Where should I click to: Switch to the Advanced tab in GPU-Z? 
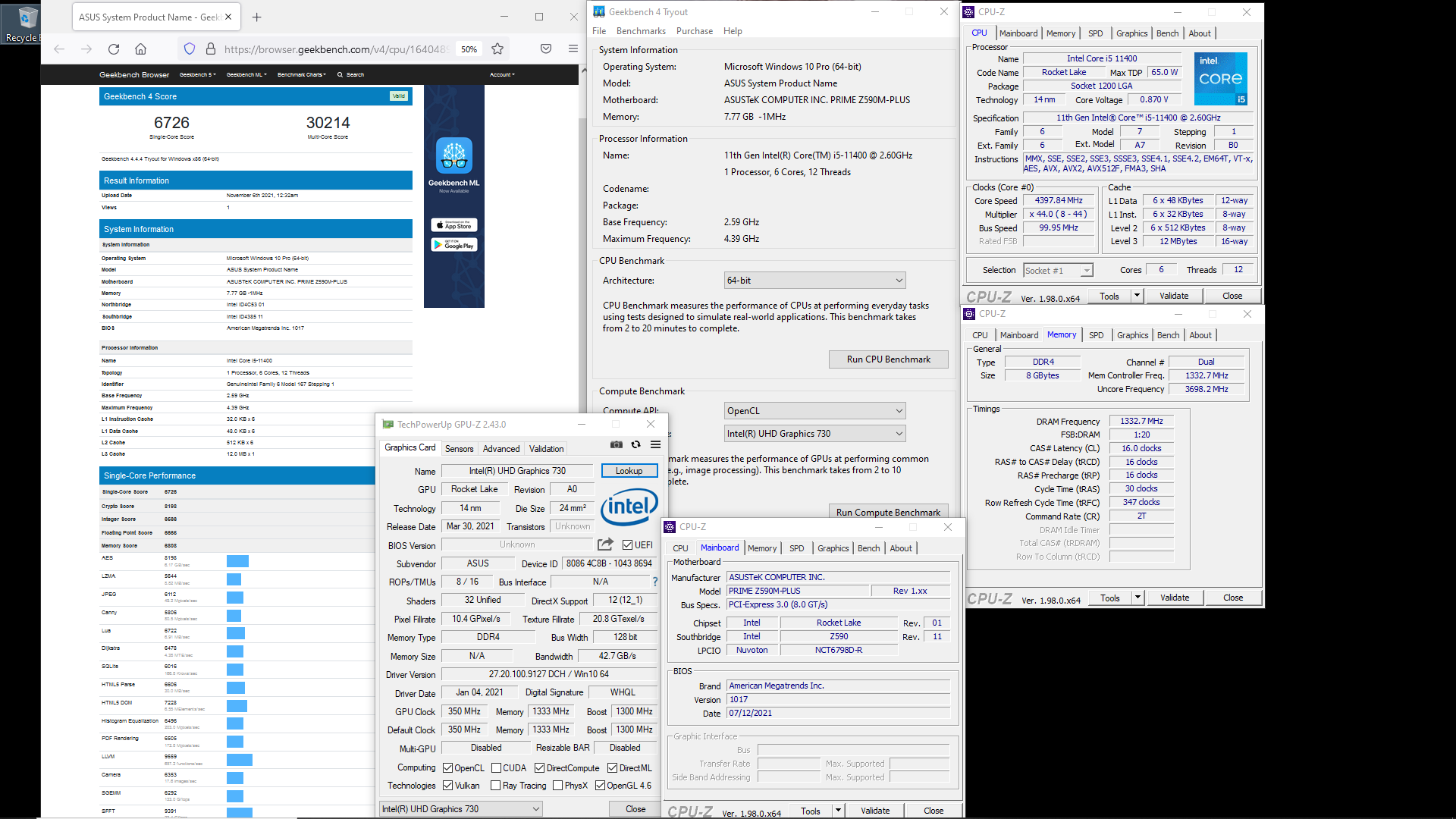pyautogui.click(x=501, y=449)
